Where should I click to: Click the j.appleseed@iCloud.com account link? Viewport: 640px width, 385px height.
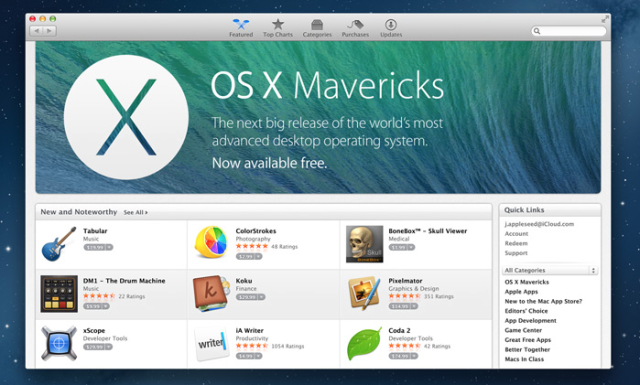click(539, 224)
